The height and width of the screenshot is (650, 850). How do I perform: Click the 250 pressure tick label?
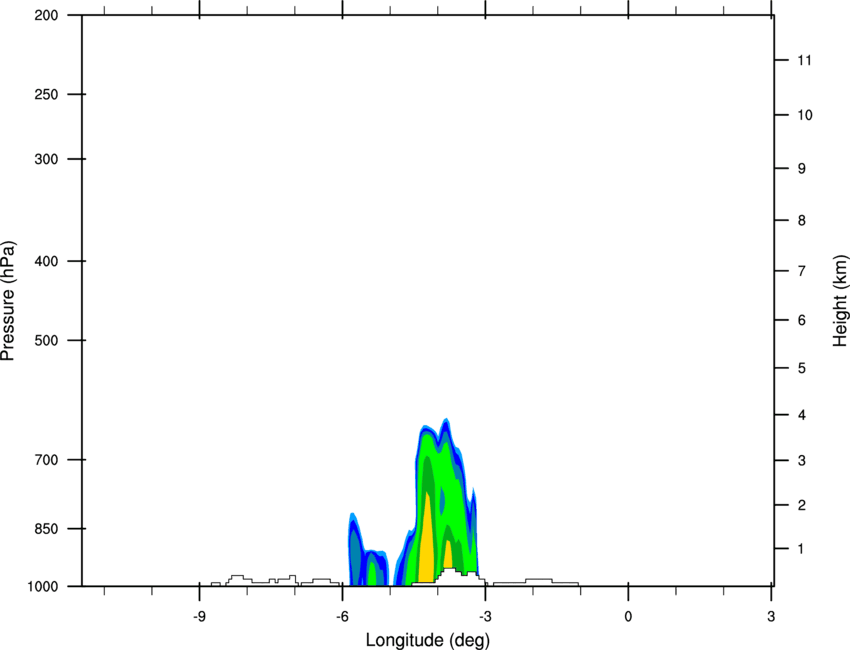tap(46, 94)
